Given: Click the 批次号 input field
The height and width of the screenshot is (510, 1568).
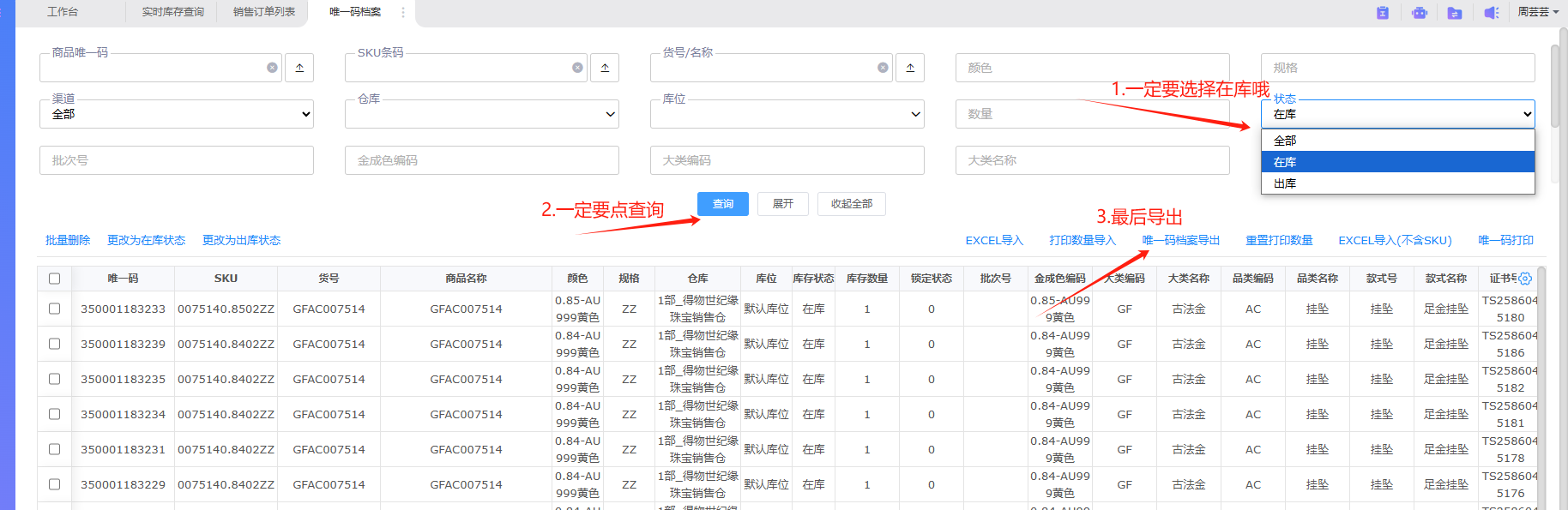Looking at the screenshot, I should [x=177, y=160].
